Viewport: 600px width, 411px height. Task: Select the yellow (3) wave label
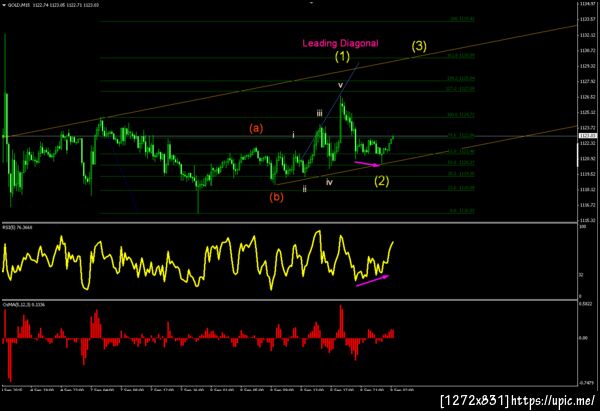[419, 46]
